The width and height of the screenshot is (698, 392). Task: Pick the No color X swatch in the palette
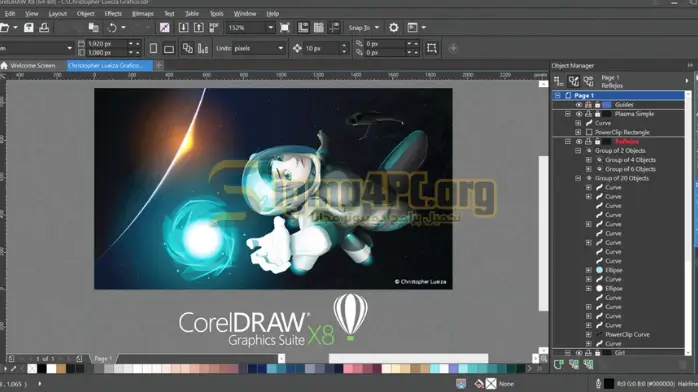click(32, 368)
